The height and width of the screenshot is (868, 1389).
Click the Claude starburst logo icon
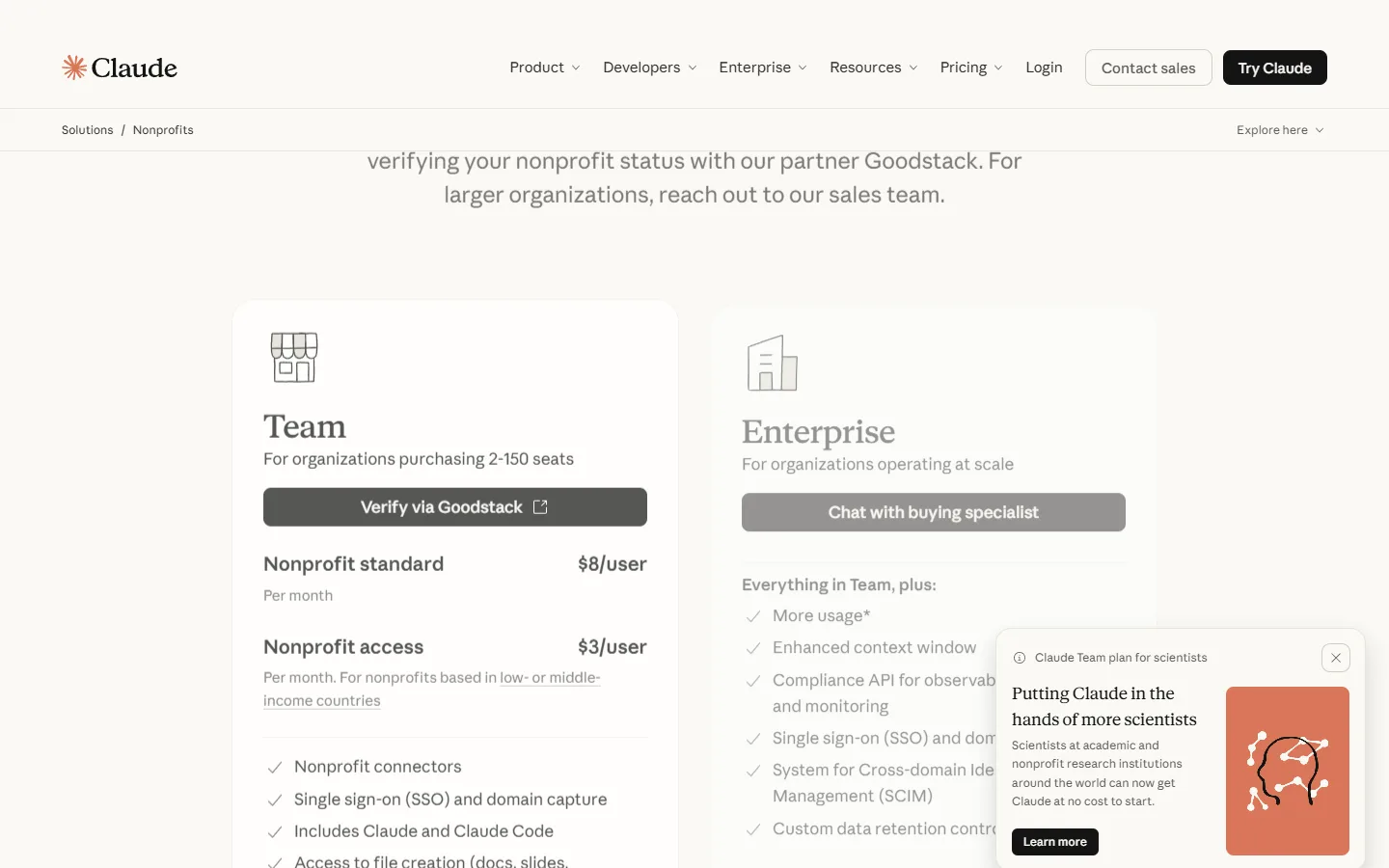pos(74,68)
